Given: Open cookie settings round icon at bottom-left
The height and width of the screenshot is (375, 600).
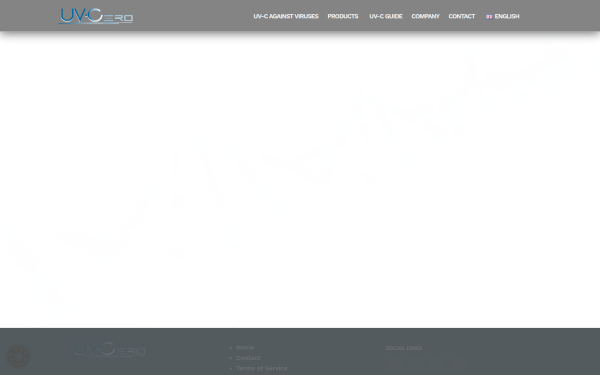Looking at the screenshot, I should click(x=18, y=356).
